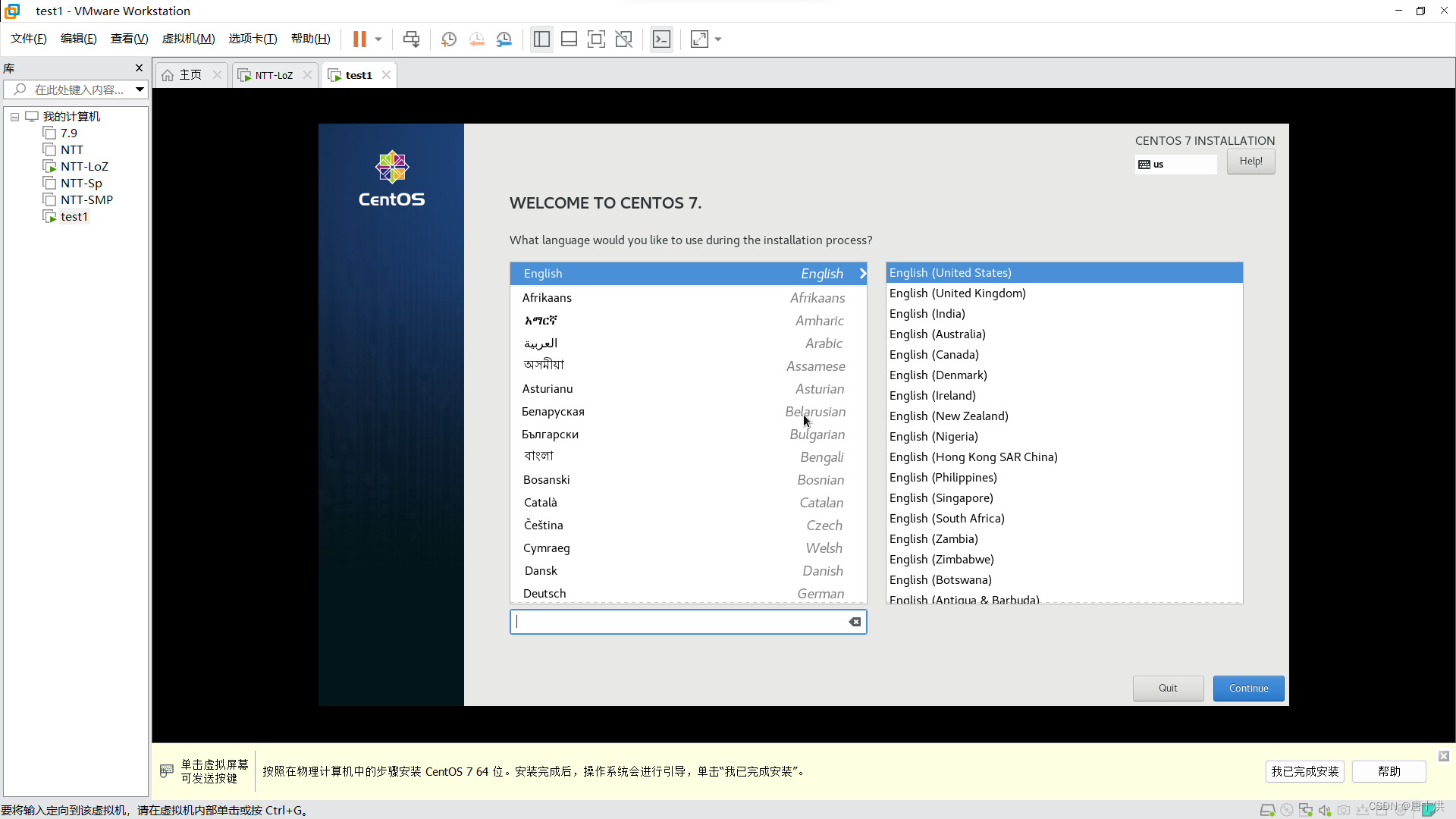Take a snapshot of the VM
Screen dimensions: 1456x819
[449, 39]
